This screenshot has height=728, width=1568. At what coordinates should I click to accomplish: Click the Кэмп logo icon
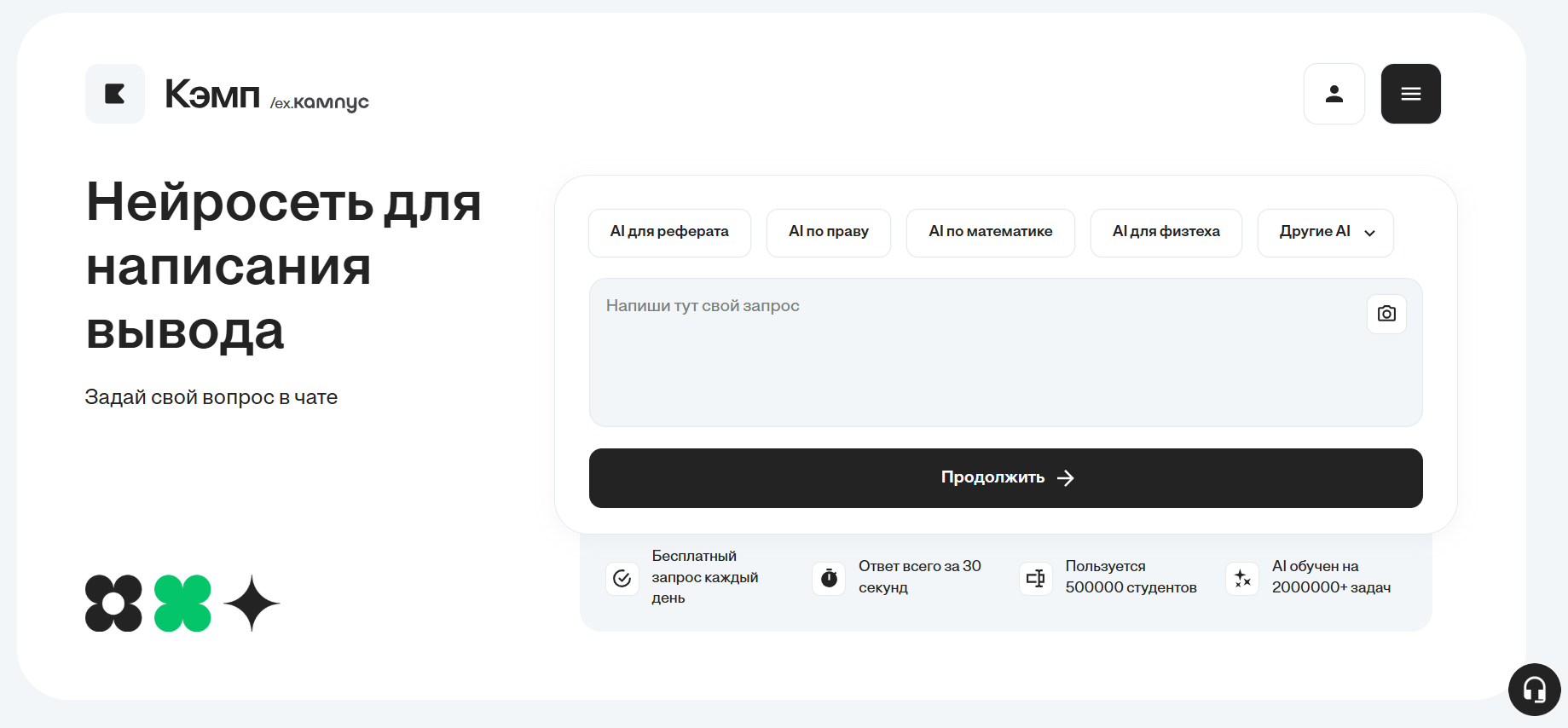coord(115,94)
